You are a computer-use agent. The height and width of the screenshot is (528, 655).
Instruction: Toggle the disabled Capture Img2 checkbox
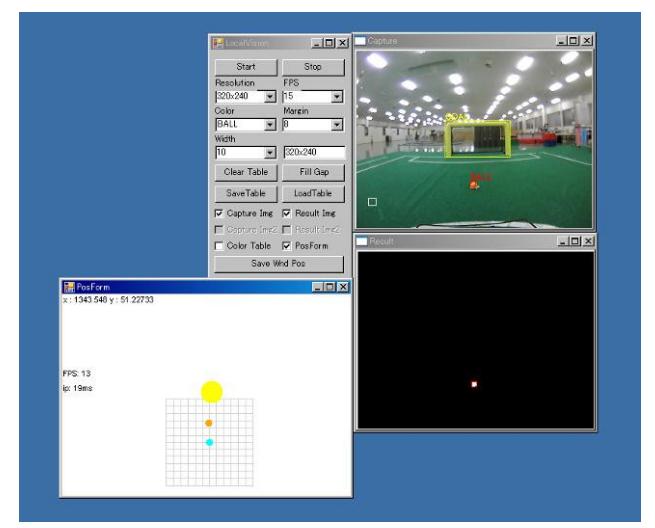tap(219, 230)
